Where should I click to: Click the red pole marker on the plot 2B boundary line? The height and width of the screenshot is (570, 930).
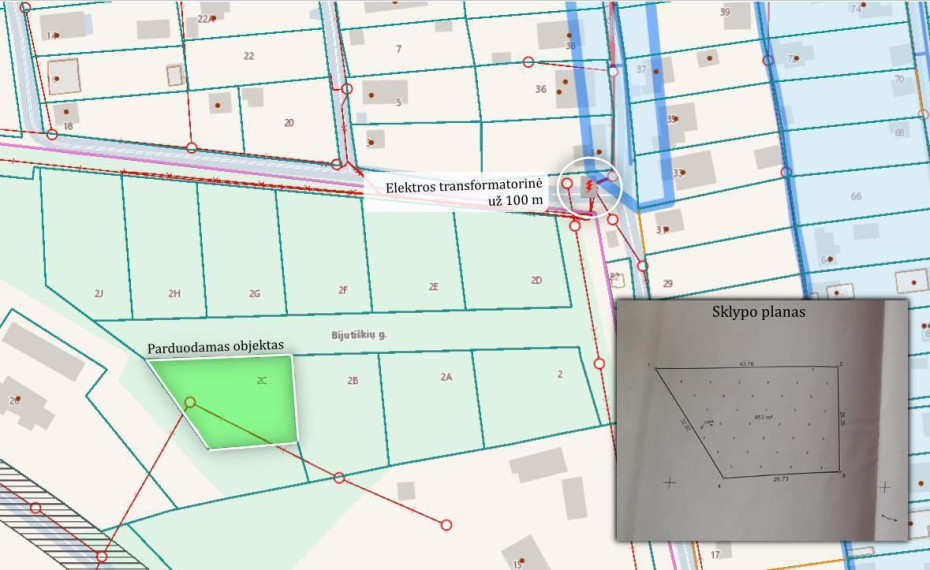(x=339, y=477)
